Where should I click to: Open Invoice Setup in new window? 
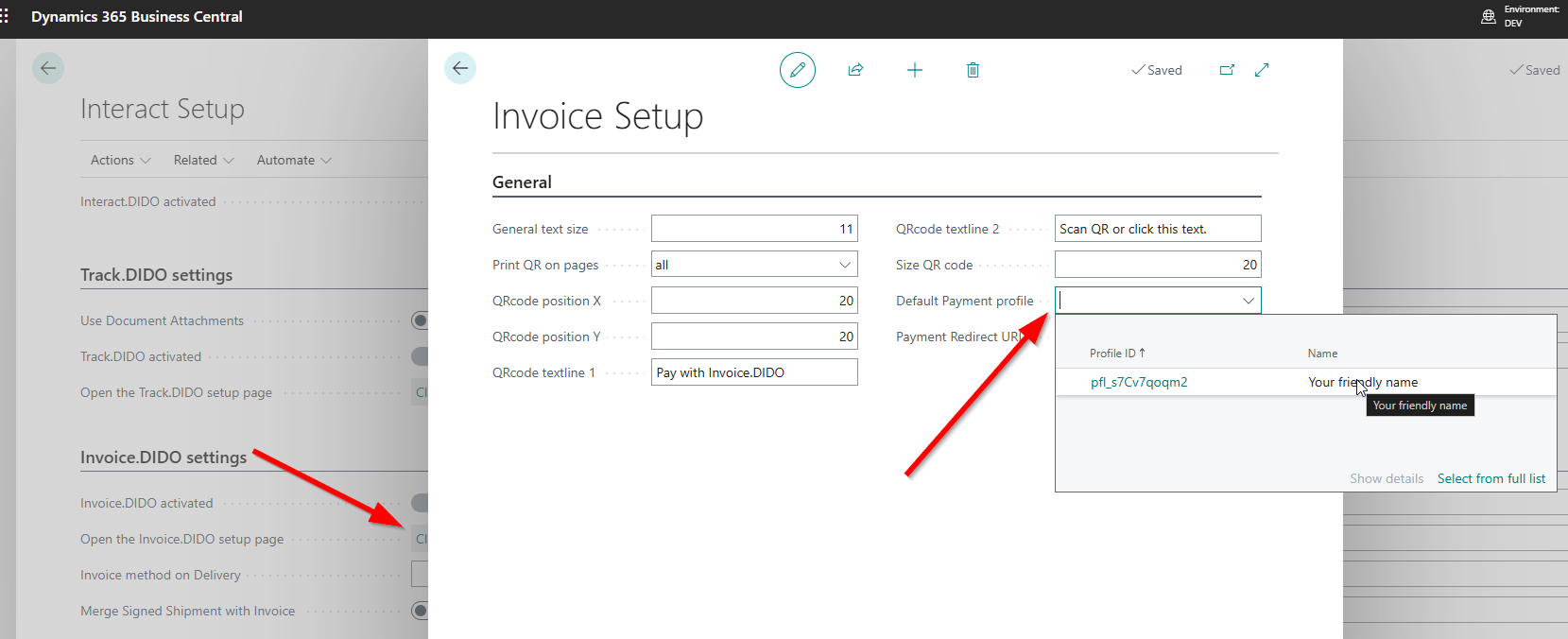(x=1227, y=70)
